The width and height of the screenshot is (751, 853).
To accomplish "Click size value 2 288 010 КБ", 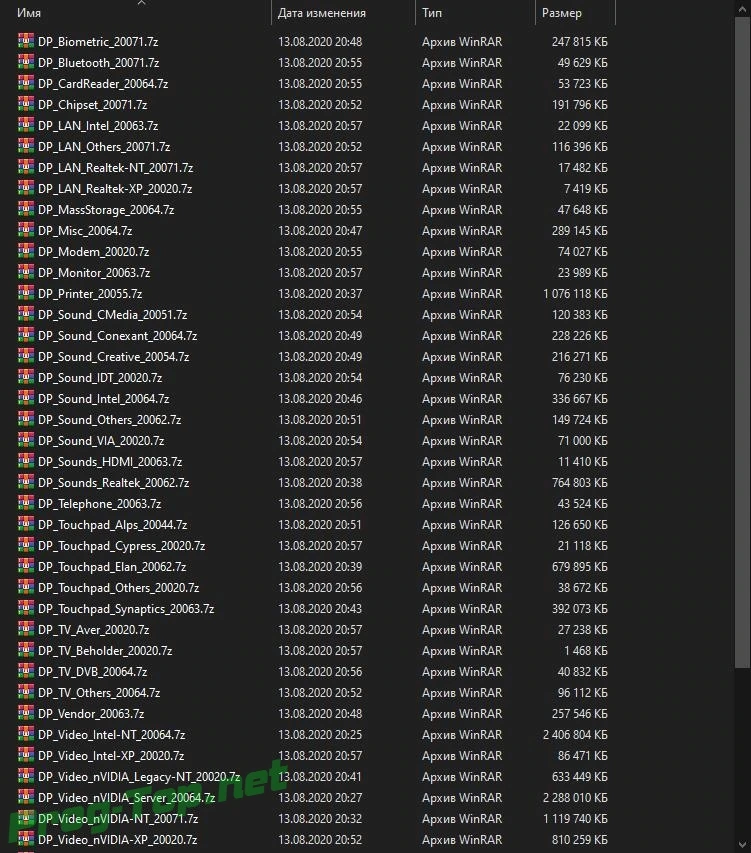I will (575, 798).
